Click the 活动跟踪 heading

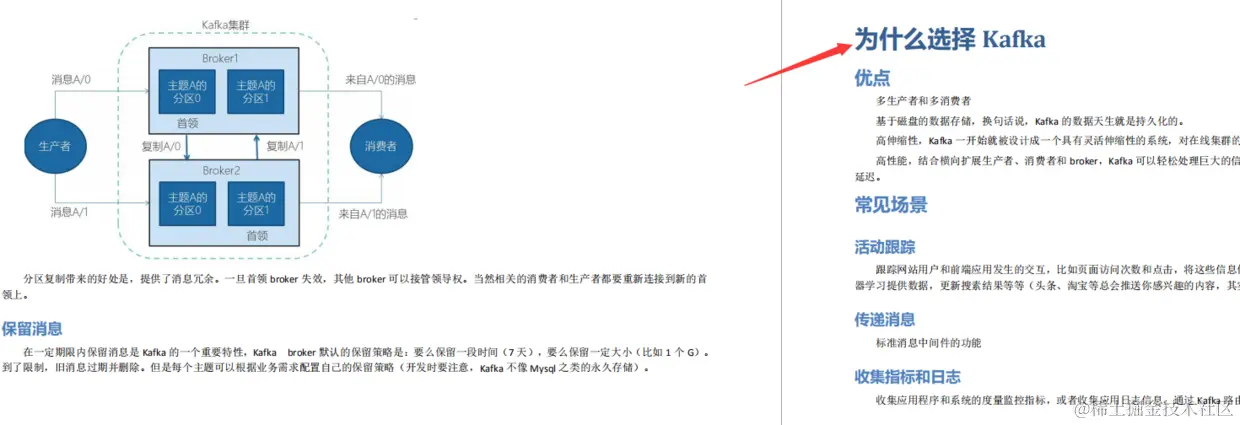coord(885,247)
